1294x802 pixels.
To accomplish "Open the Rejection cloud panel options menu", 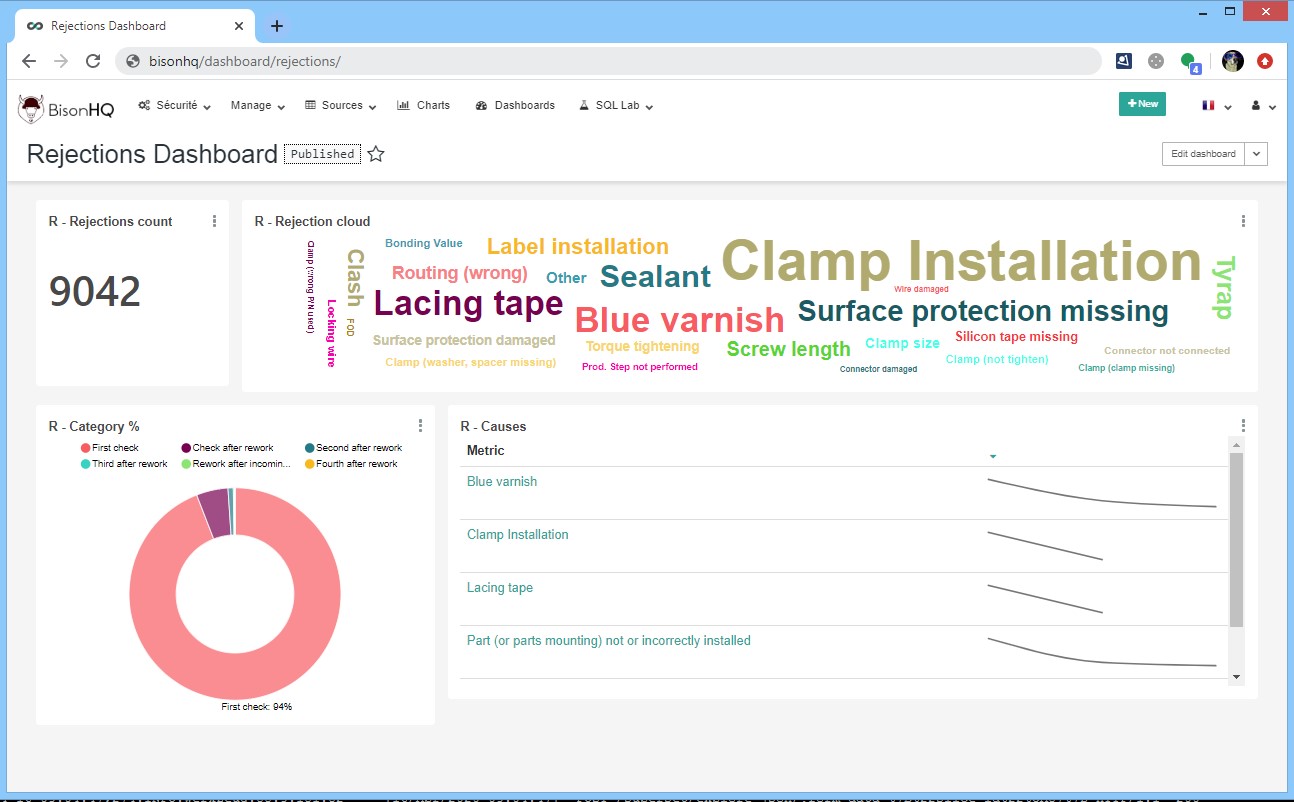I will pos(1243,221).
